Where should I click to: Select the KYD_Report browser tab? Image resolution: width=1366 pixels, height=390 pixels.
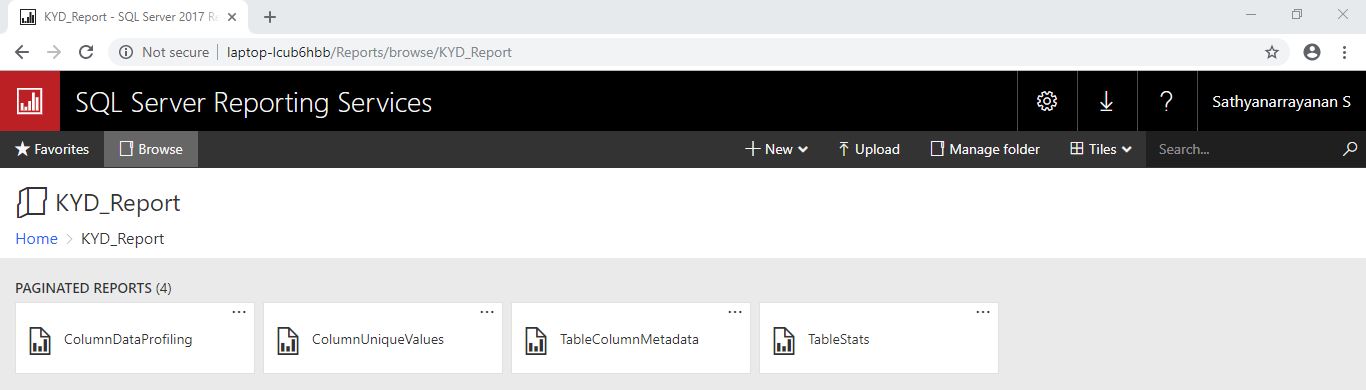128,17
